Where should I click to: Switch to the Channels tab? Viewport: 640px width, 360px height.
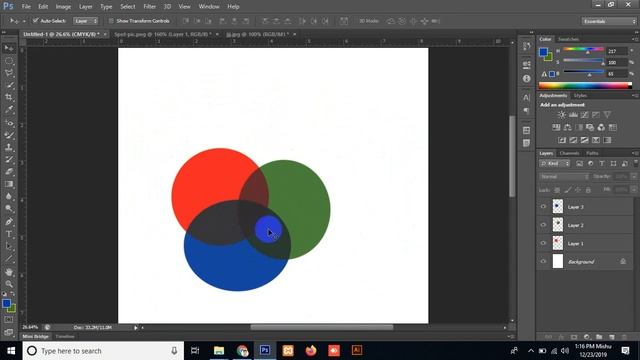pos(569,153)
